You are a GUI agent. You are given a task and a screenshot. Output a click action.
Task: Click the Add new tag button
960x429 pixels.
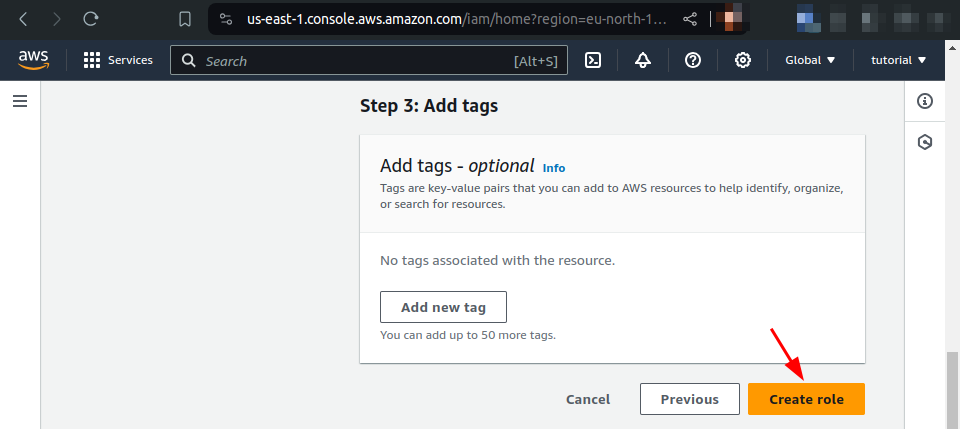tap(443, 307)
